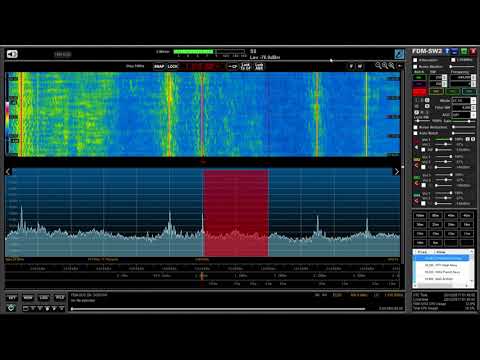This screenshot has width=480, height=360.
Task: Enable the Attenuator checkbox
Action: pos(415,60)
